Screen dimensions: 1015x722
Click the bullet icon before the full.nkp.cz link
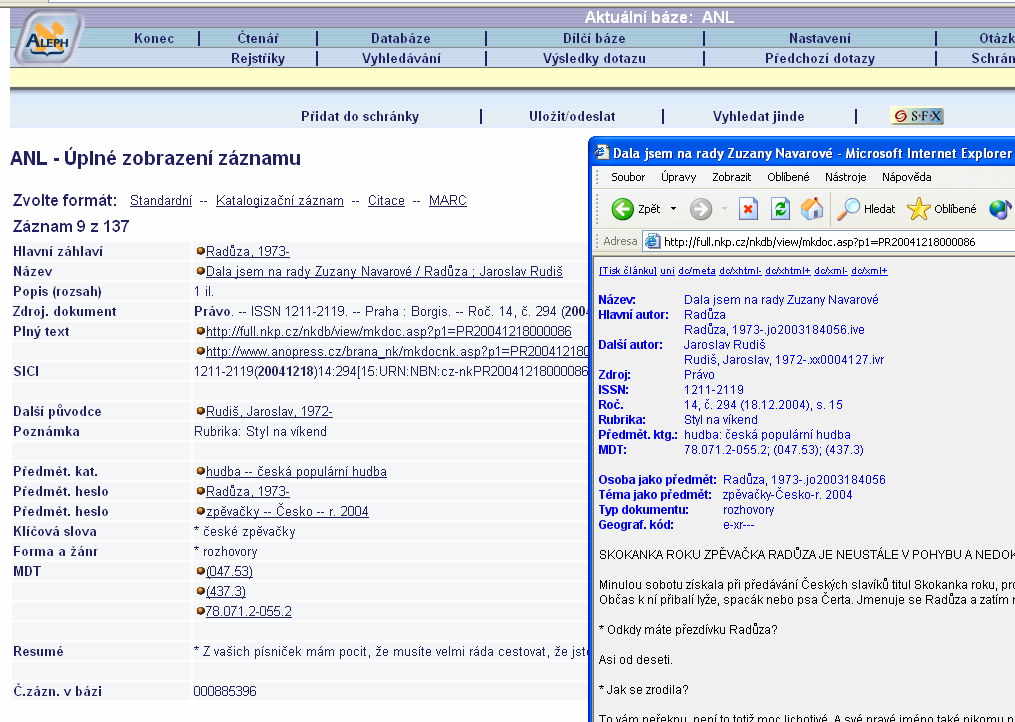[201, 332]
